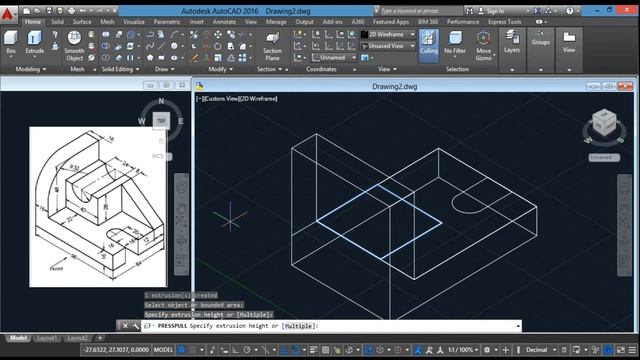Add a new layout with plus button

100,338
